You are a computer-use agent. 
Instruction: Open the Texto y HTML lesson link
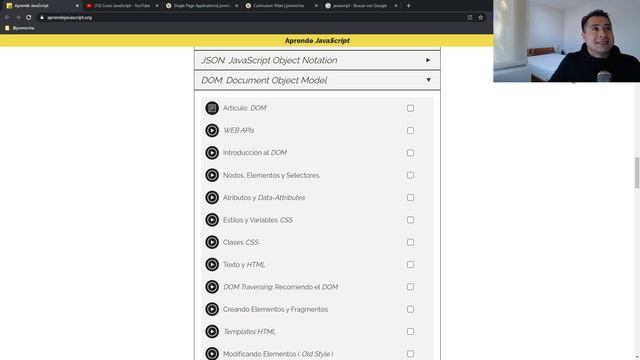244,264
